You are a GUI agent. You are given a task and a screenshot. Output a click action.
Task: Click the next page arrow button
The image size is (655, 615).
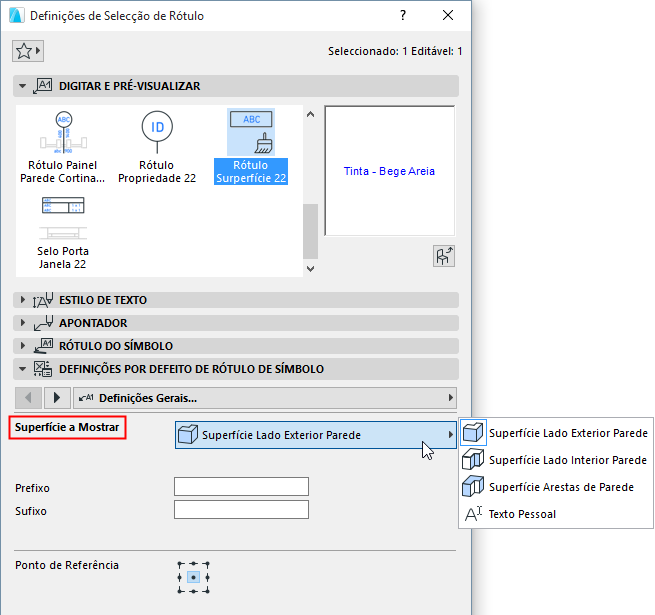[57, 398]
